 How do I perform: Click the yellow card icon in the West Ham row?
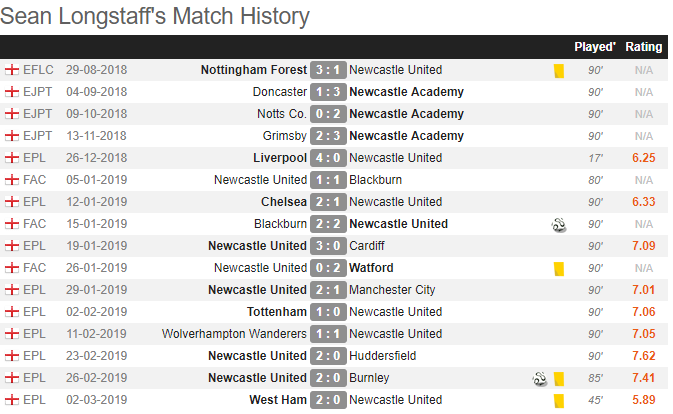coord(559,401)
